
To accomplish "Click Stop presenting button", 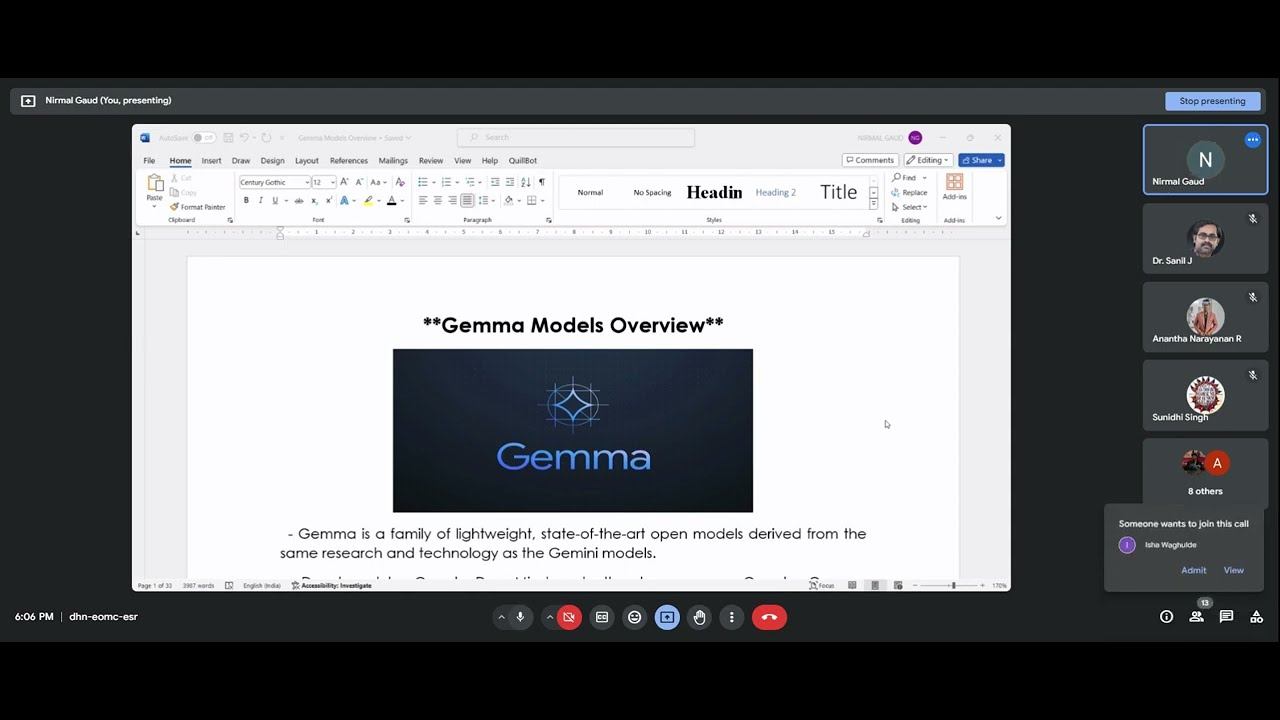I will (x=1212, y=101).
